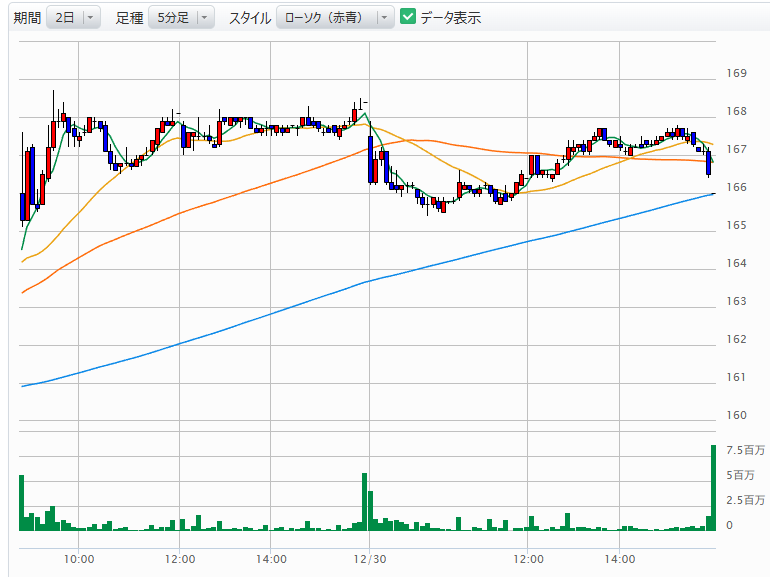The image size is (770, 577).
Task: Open the ローソク（赤青） style dropdown
Action: [x=335, y=18]
